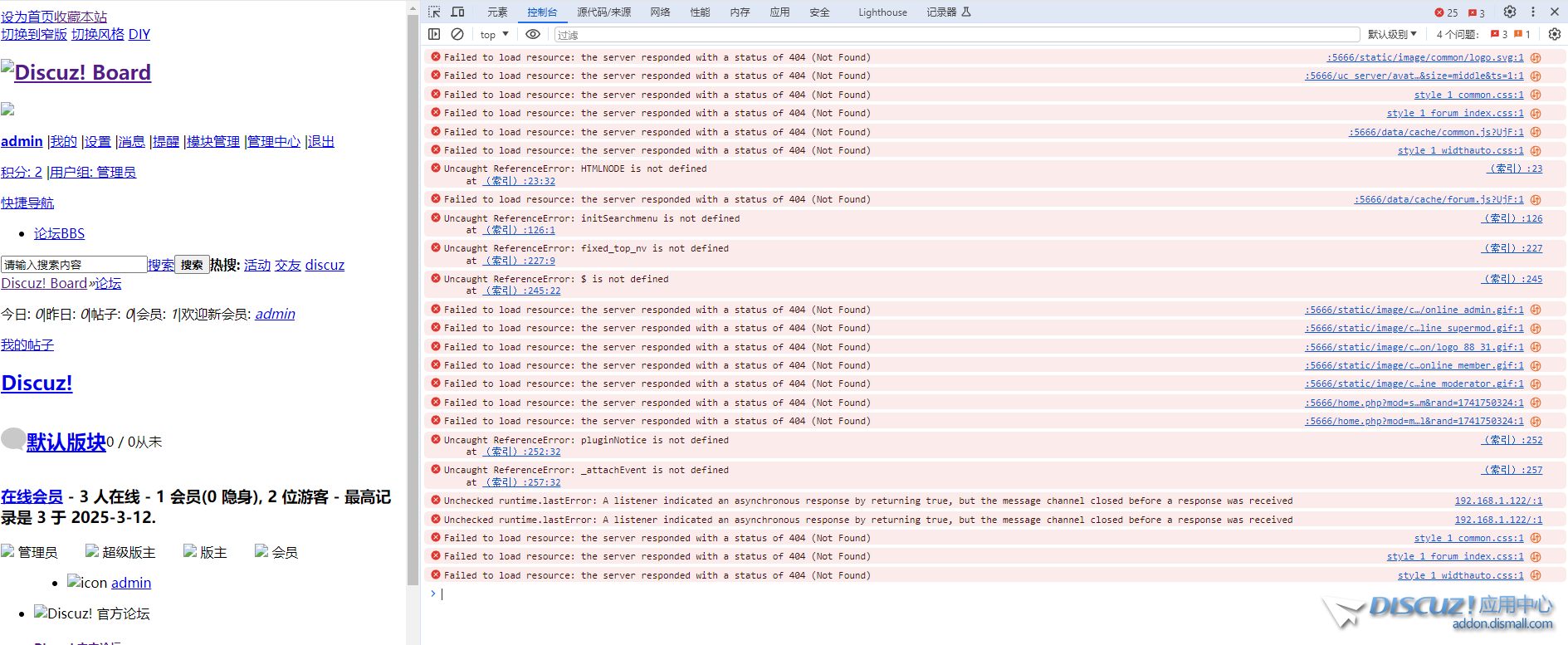The height and width of the screenshot is (645, 1568).
Task: Open the top JavaScript context dropdown
Action: click(495, 34)
